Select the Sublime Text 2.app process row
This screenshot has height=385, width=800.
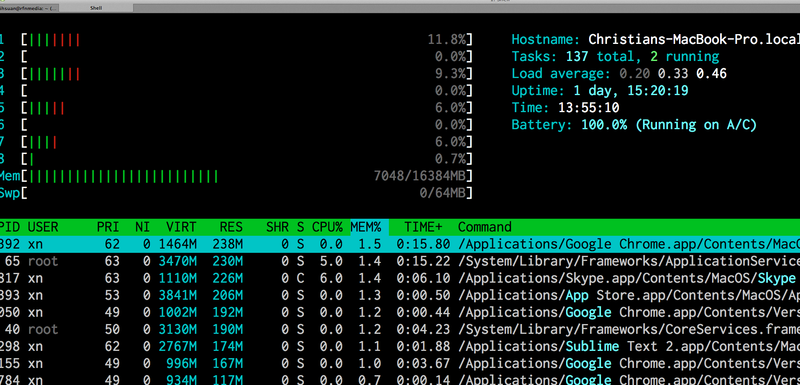coord(400,347)
